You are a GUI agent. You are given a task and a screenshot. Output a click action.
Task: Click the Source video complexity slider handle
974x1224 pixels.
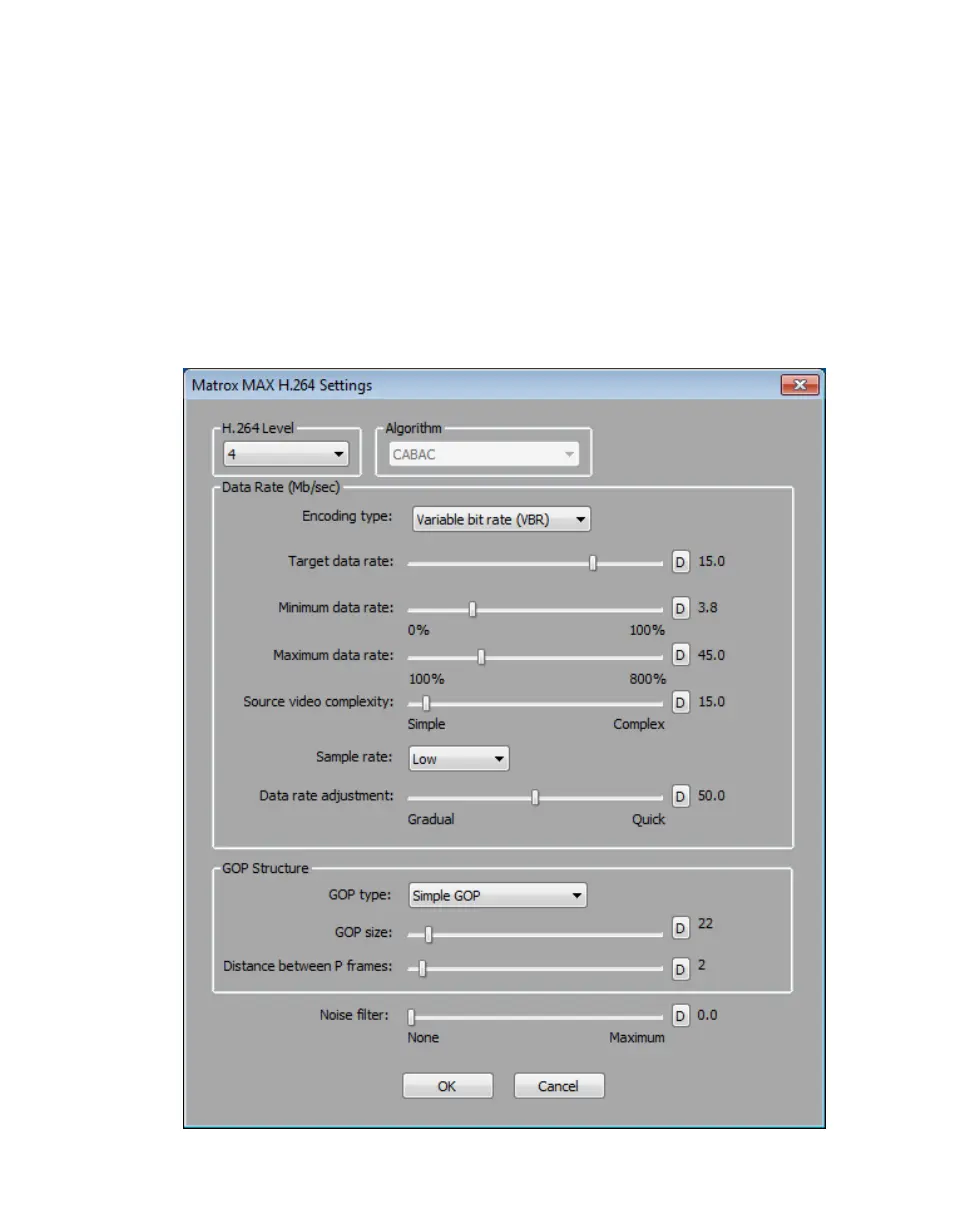(x=426, y=703)
